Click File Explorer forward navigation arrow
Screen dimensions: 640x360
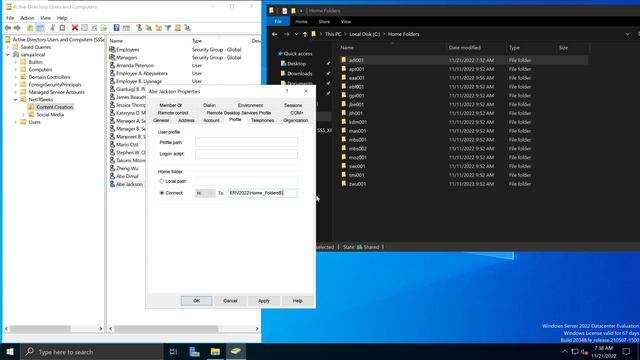(x=287, y=34)
